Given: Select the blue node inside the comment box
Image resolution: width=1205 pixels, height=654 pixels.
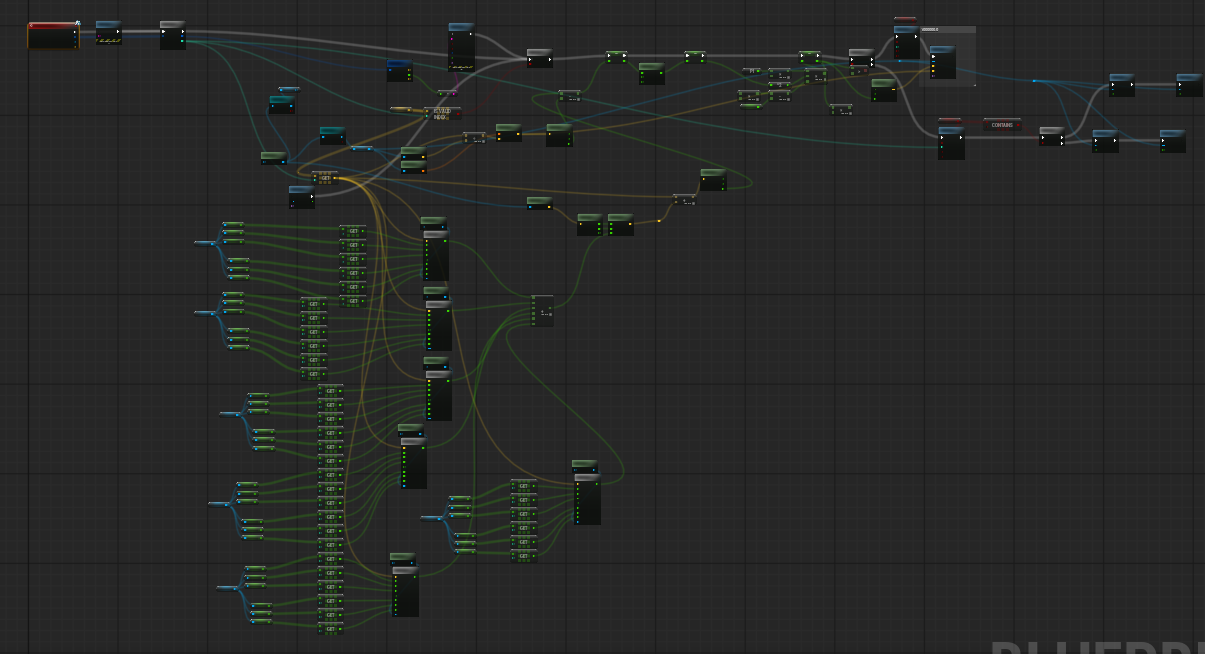Looking at the screenshot, I should point(943,62).
